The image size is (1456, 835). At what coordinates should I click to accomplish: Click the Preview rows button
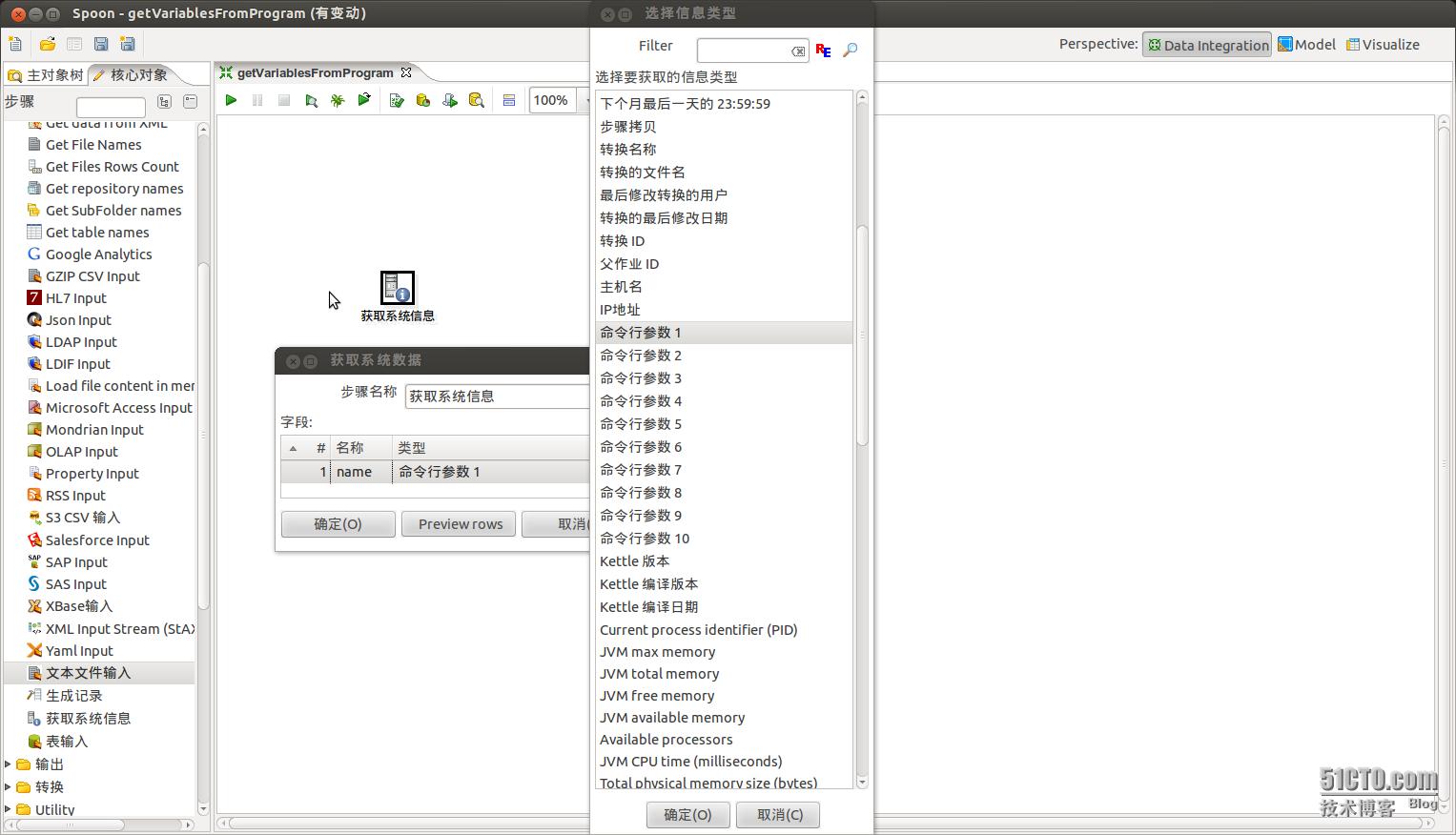[x=459, y=524]
